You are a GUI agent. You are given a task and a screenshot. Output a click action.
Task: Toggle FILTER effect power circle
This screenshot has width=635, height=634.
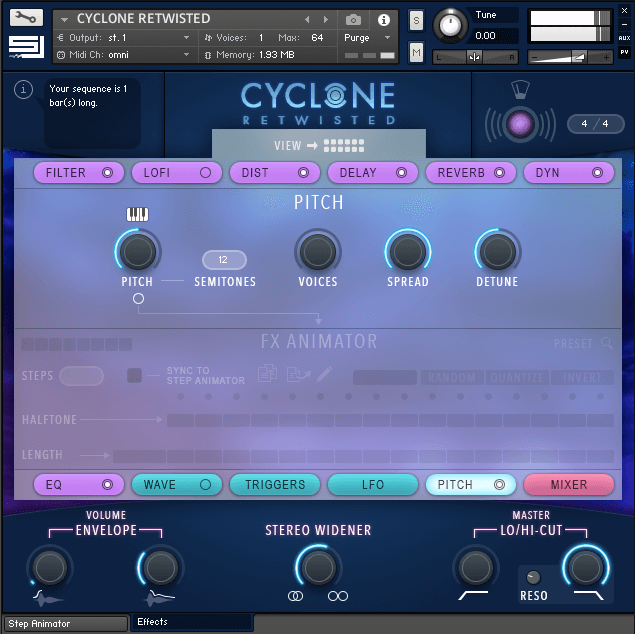pyautogui.click(x=107, y=173)
